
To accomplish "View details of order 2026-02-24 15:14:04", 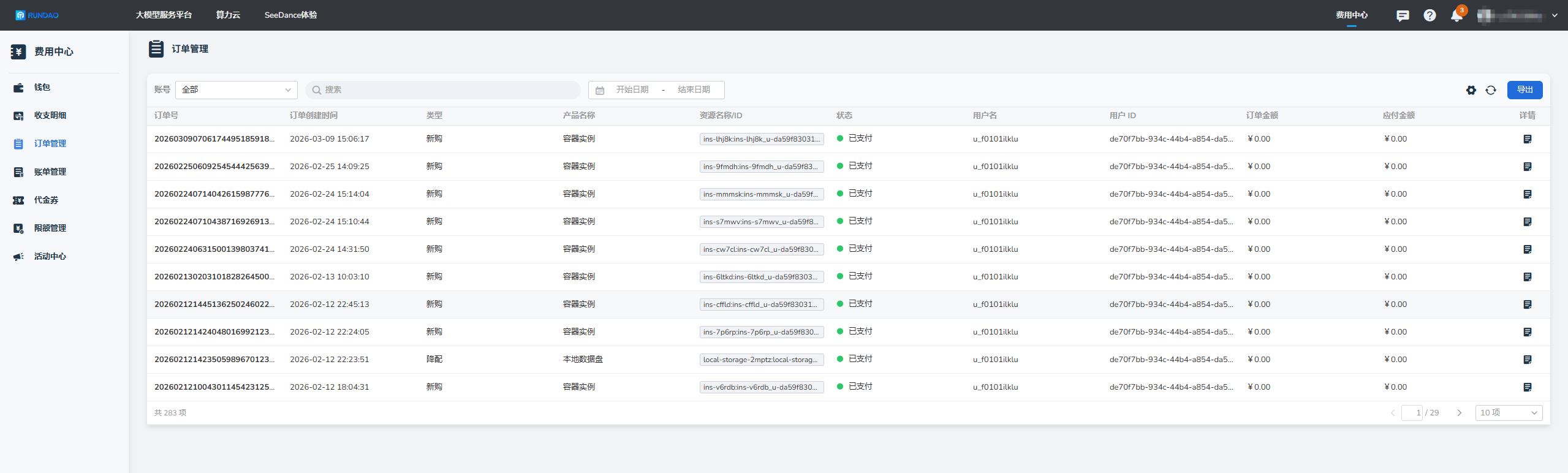I will (1527, 194).
